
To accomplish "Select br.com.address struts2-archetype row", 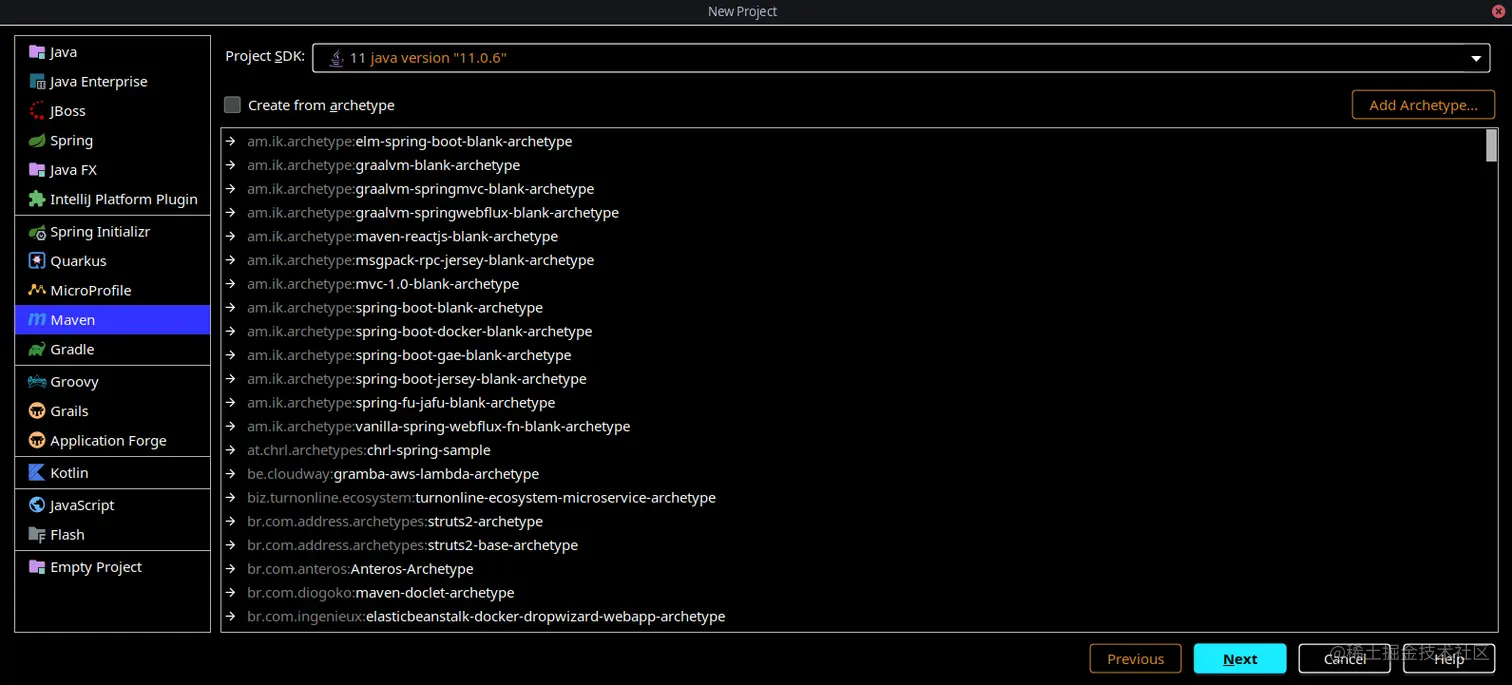I will pos(853,522).
